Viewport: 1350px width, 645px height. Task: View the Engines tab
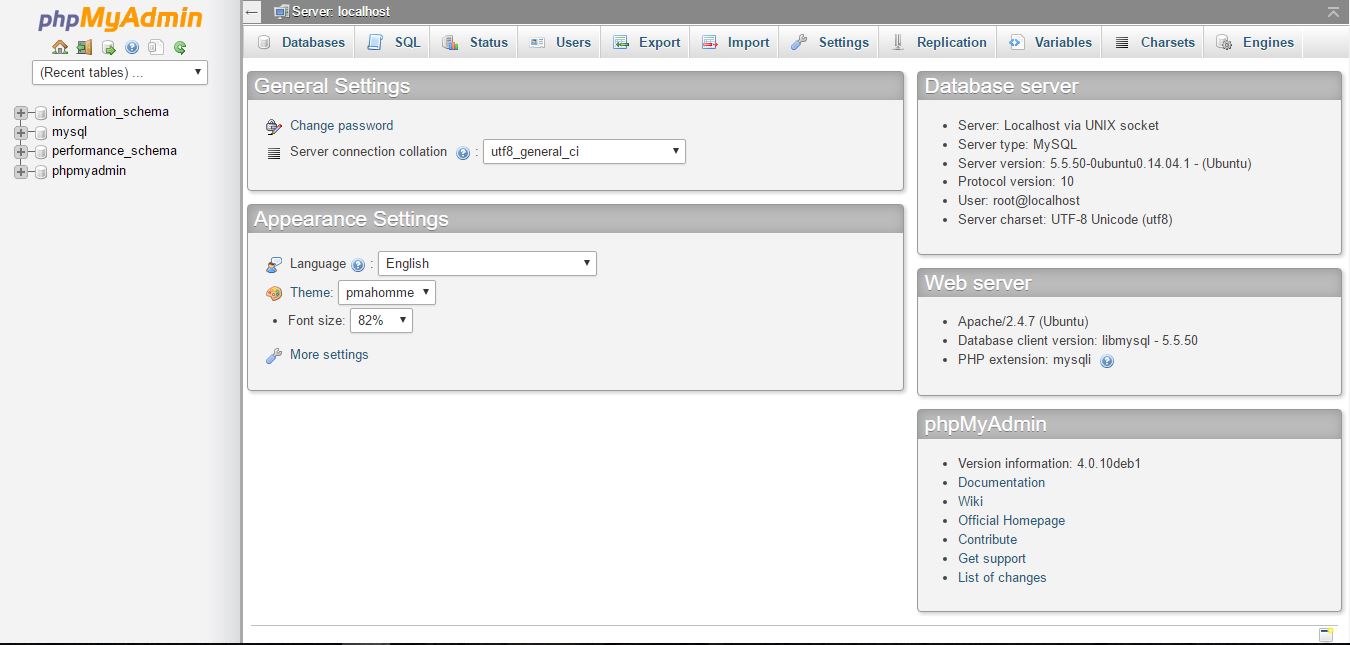pos(1254,42)
